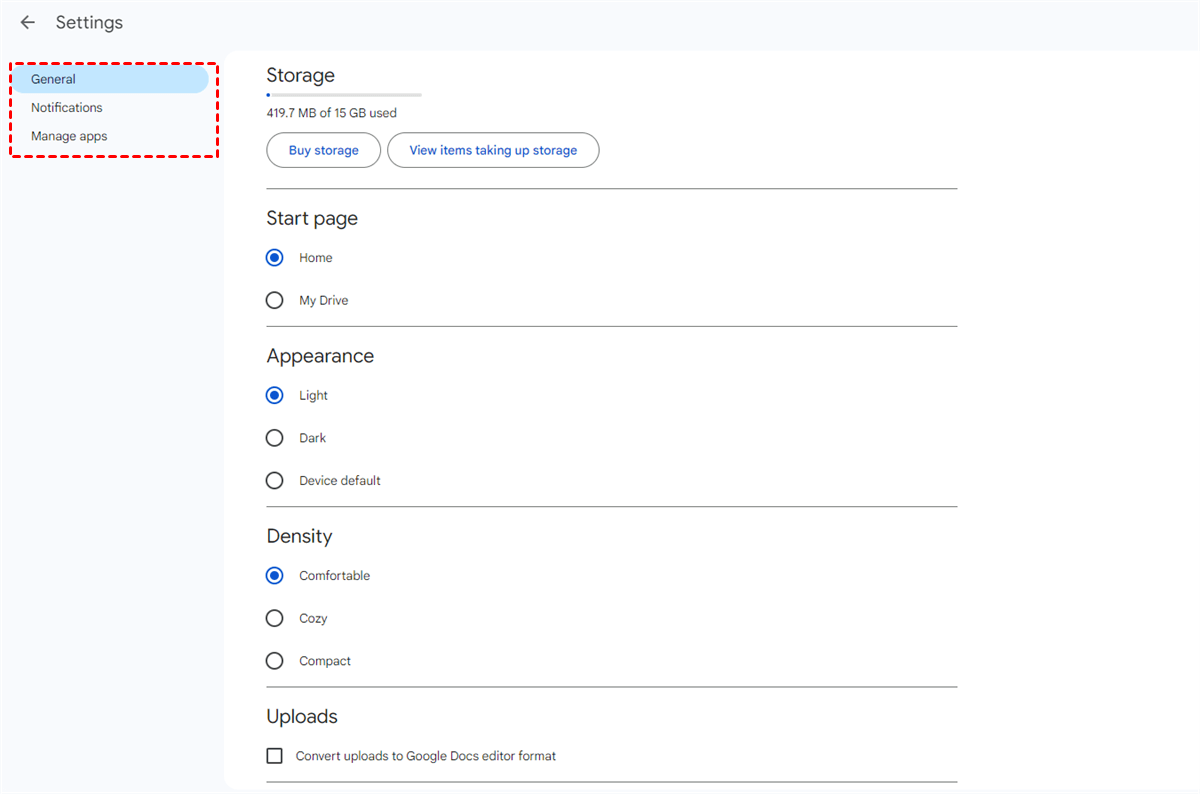Choose the Dark appearance option
Viewport: 1200px width, 794px height.
[275, 438]
